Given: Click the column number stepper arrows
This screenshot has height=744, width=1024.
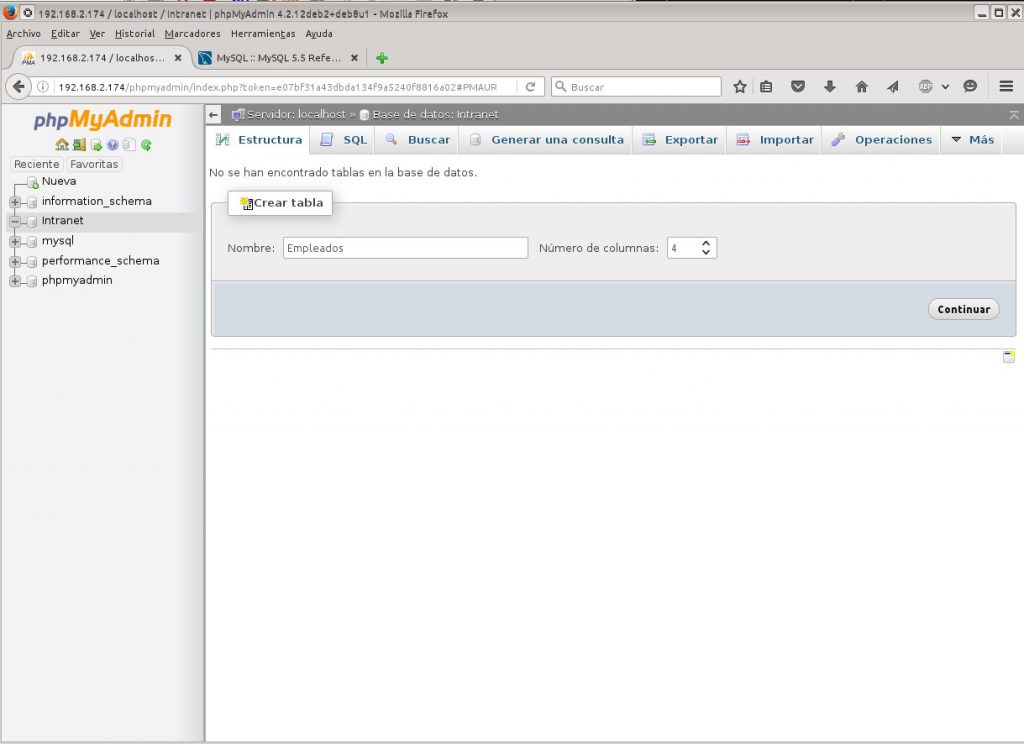Looking at the screenshot, I should [x=706, y=248].
